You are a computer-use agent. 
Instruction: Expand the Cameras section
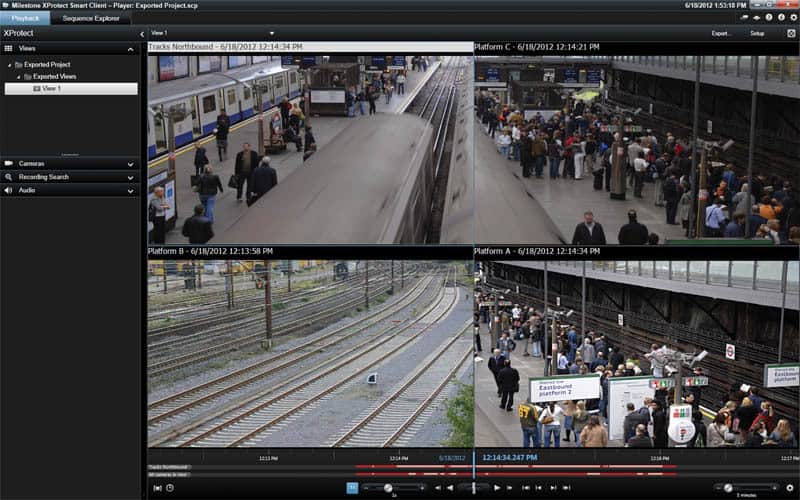[x=130, y=163]
